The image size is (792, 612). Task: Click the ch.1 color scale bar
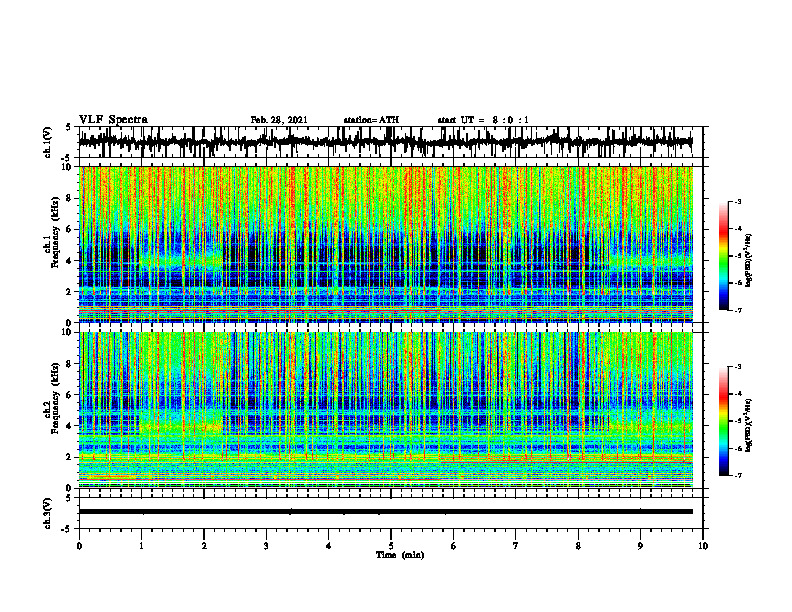pos(724,256)
